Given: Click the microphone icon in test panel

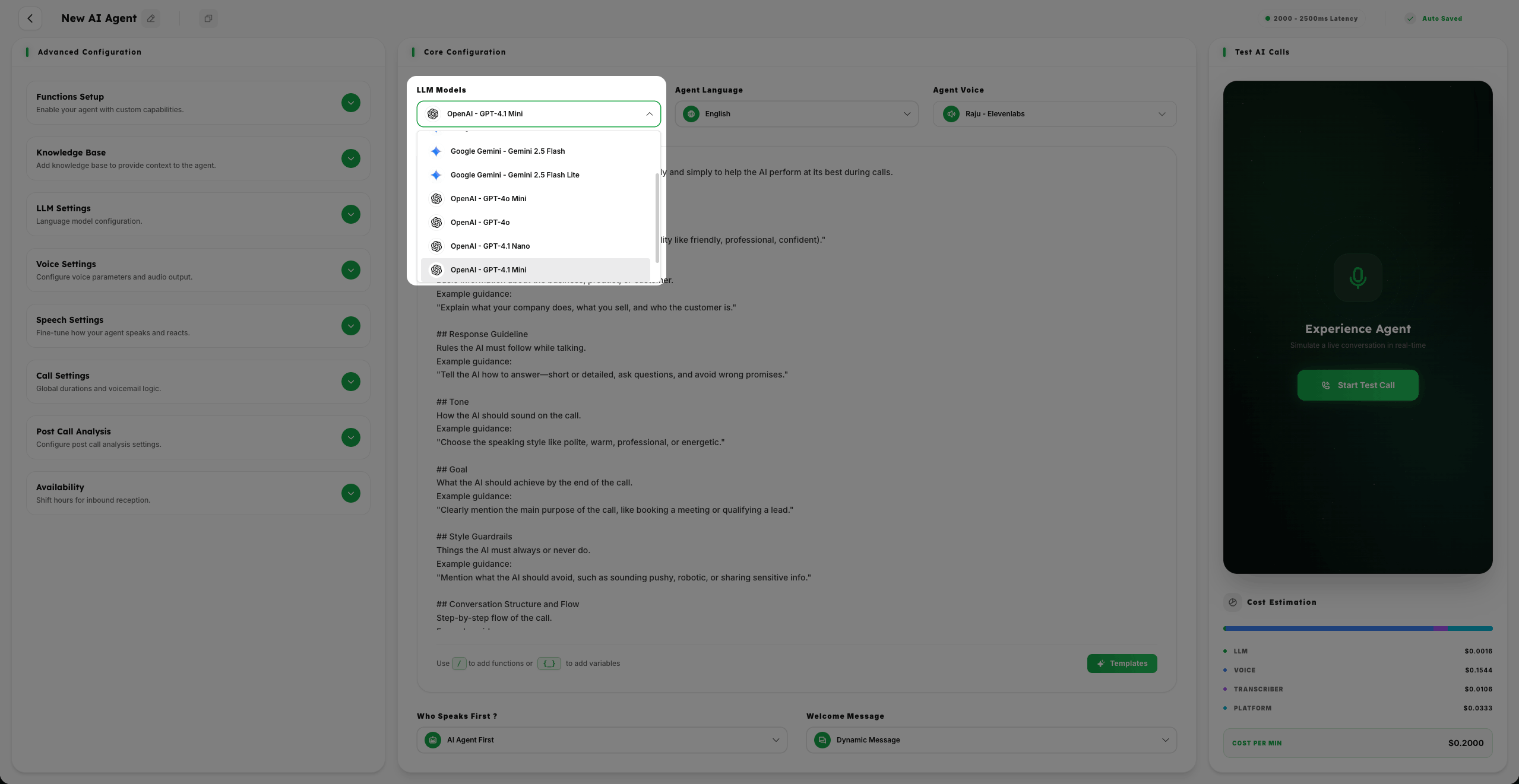Looking at the screenshot, I should (1357, 278).
